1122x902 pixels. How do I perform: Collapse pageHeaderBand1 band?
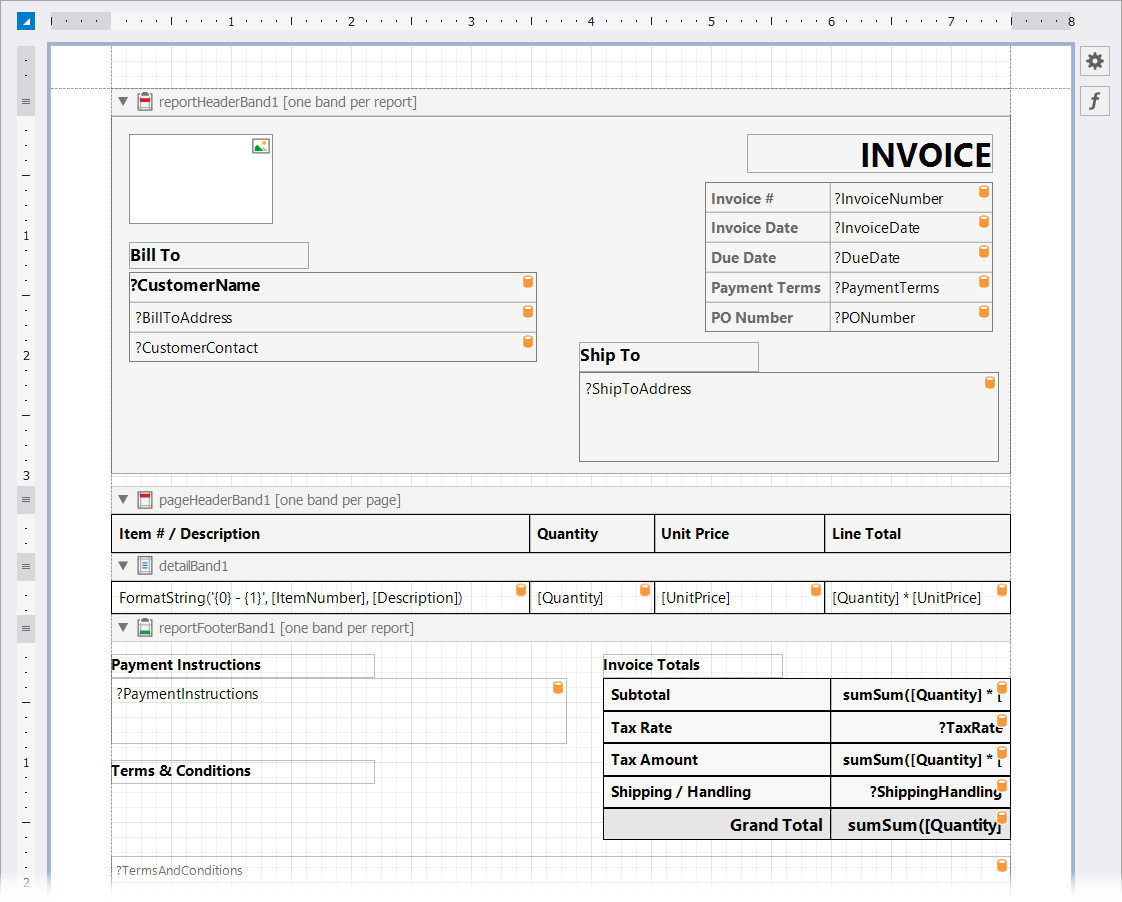coord(123,499)
